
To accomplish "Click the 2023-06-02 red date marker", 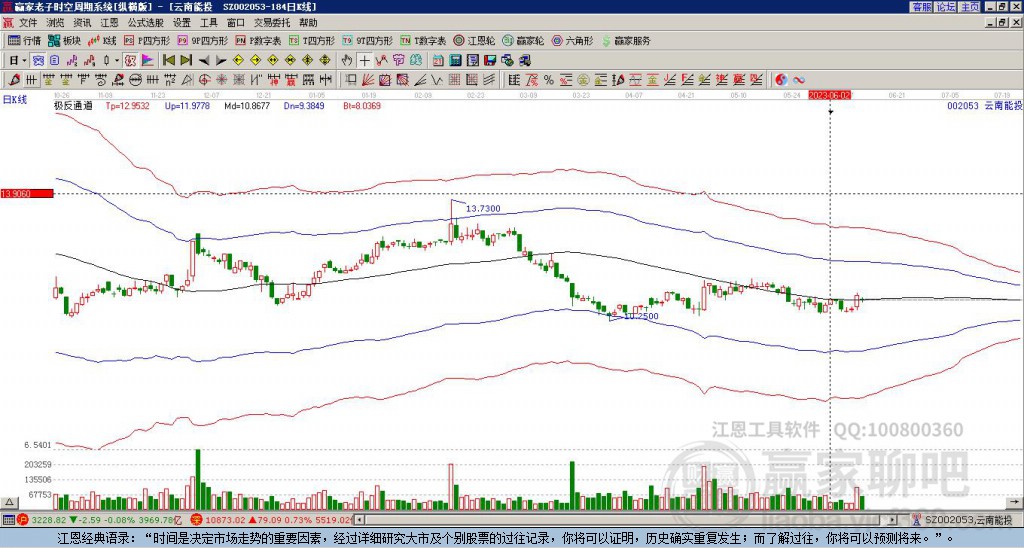I will click(x=830, y=95).
